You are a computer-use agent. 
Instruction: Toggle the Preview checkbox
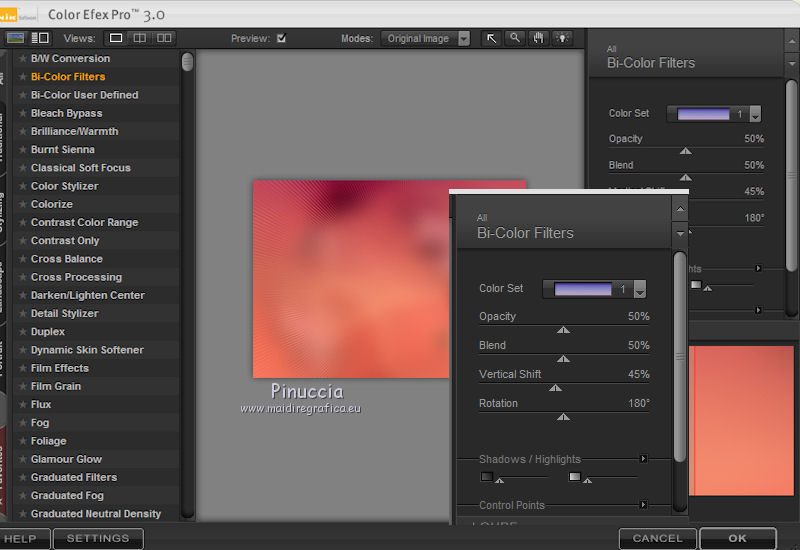(x=281, y=38)
